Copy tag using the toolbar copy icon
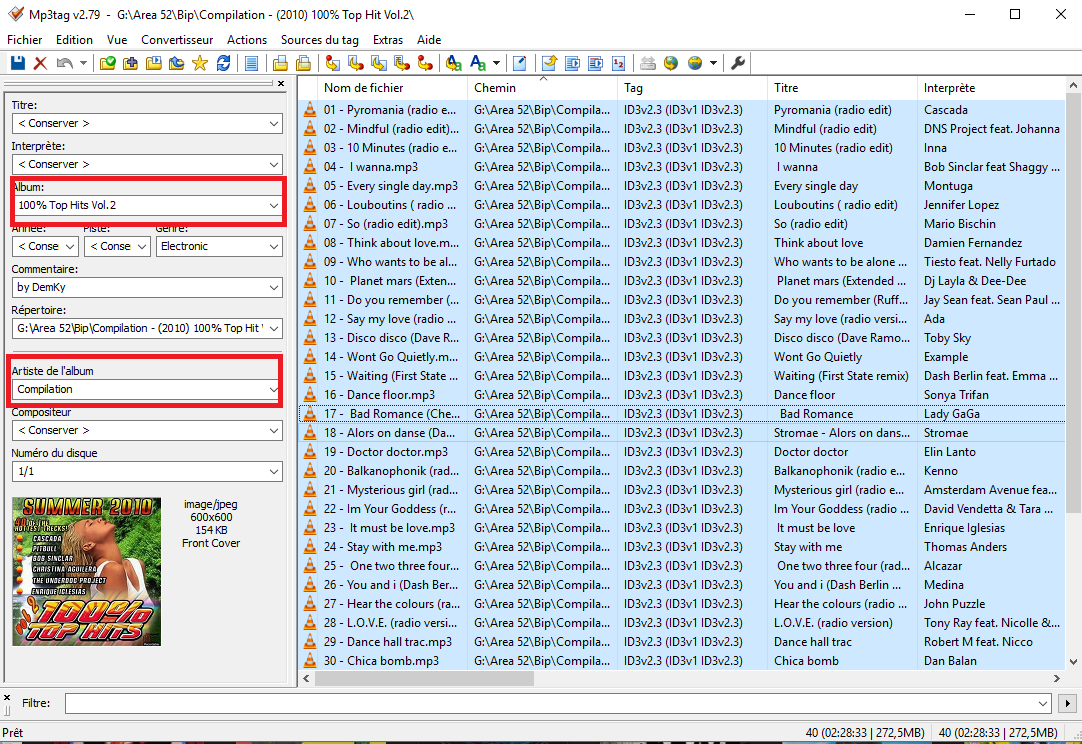This screenshot has height=744, width=1082. [279, 63]
